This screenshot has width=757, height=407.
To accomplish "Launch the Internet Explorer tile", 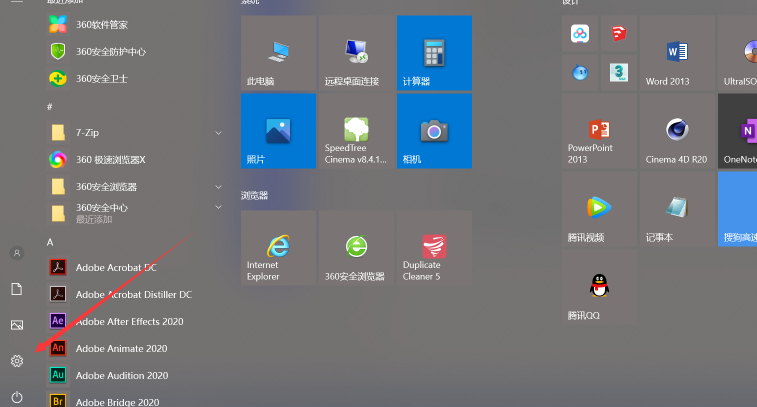I will pyautogui.click(x=279, y=248).
